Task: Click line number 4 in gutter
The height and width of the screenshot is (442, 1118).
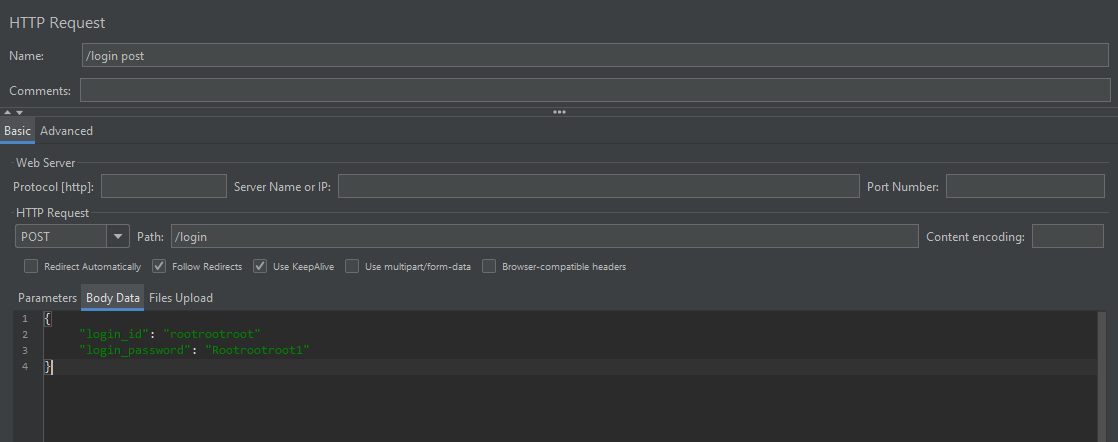Action: coord(25,366)
